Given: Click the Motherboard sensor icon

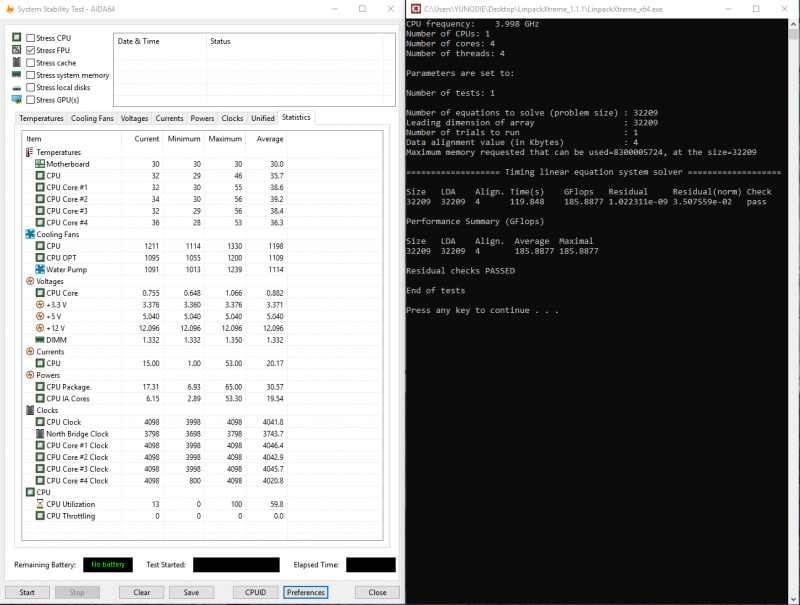Looking at the screenshot, I should [40, 164].
